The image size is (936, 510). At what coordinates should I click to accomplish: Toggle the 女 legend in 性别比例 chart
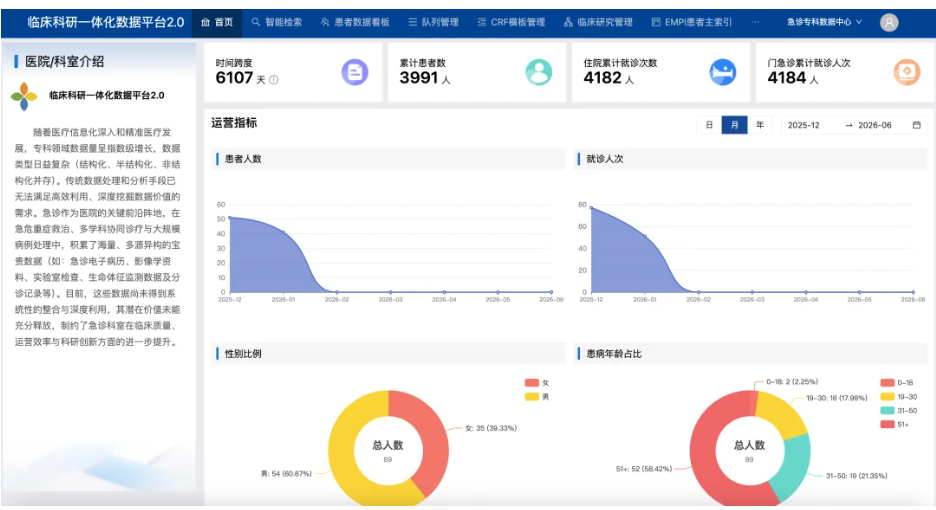click(537, 383)
